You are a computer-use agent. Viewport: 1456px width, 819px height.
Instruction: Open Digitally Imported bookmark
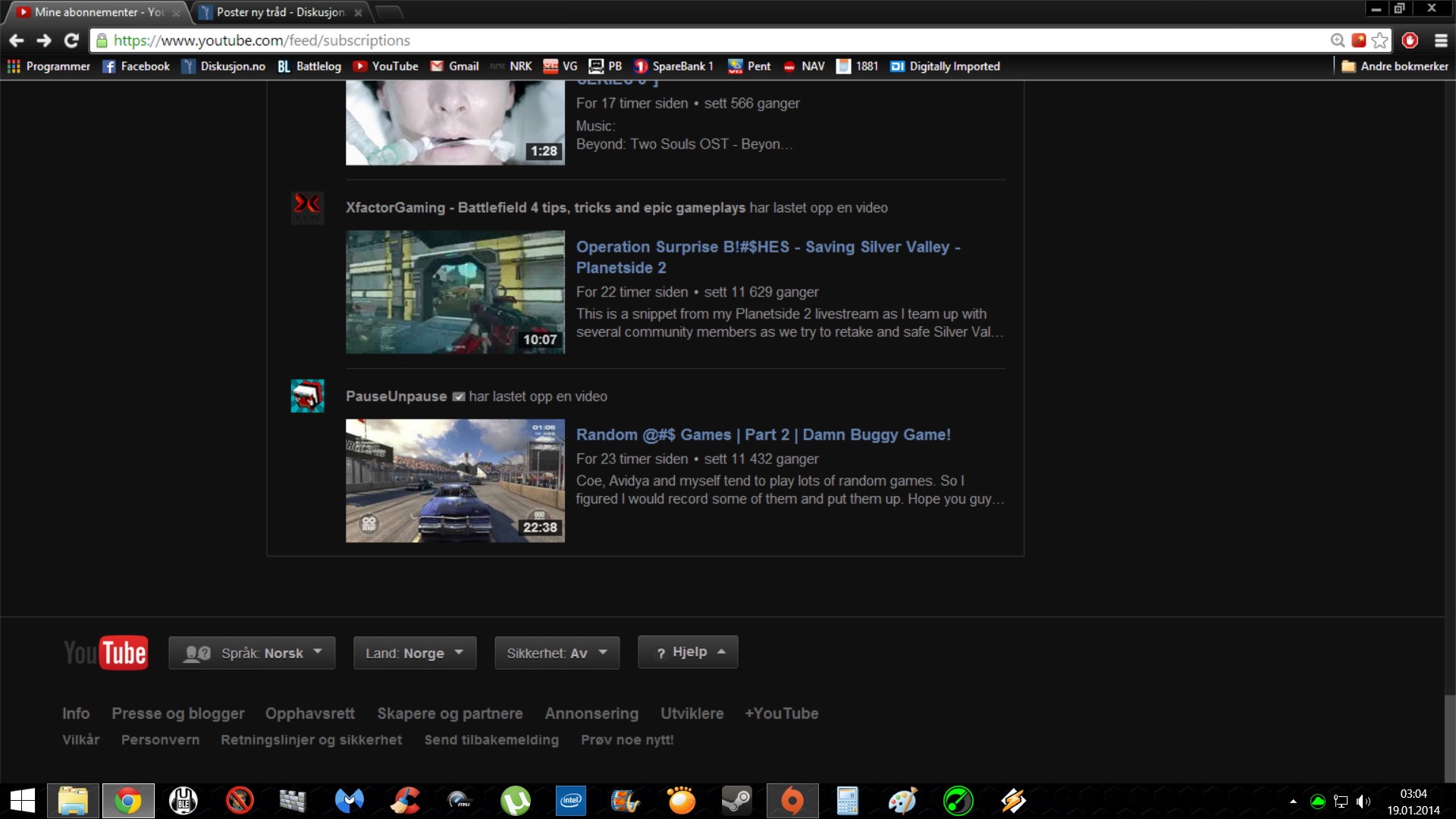tap(946, 66)
